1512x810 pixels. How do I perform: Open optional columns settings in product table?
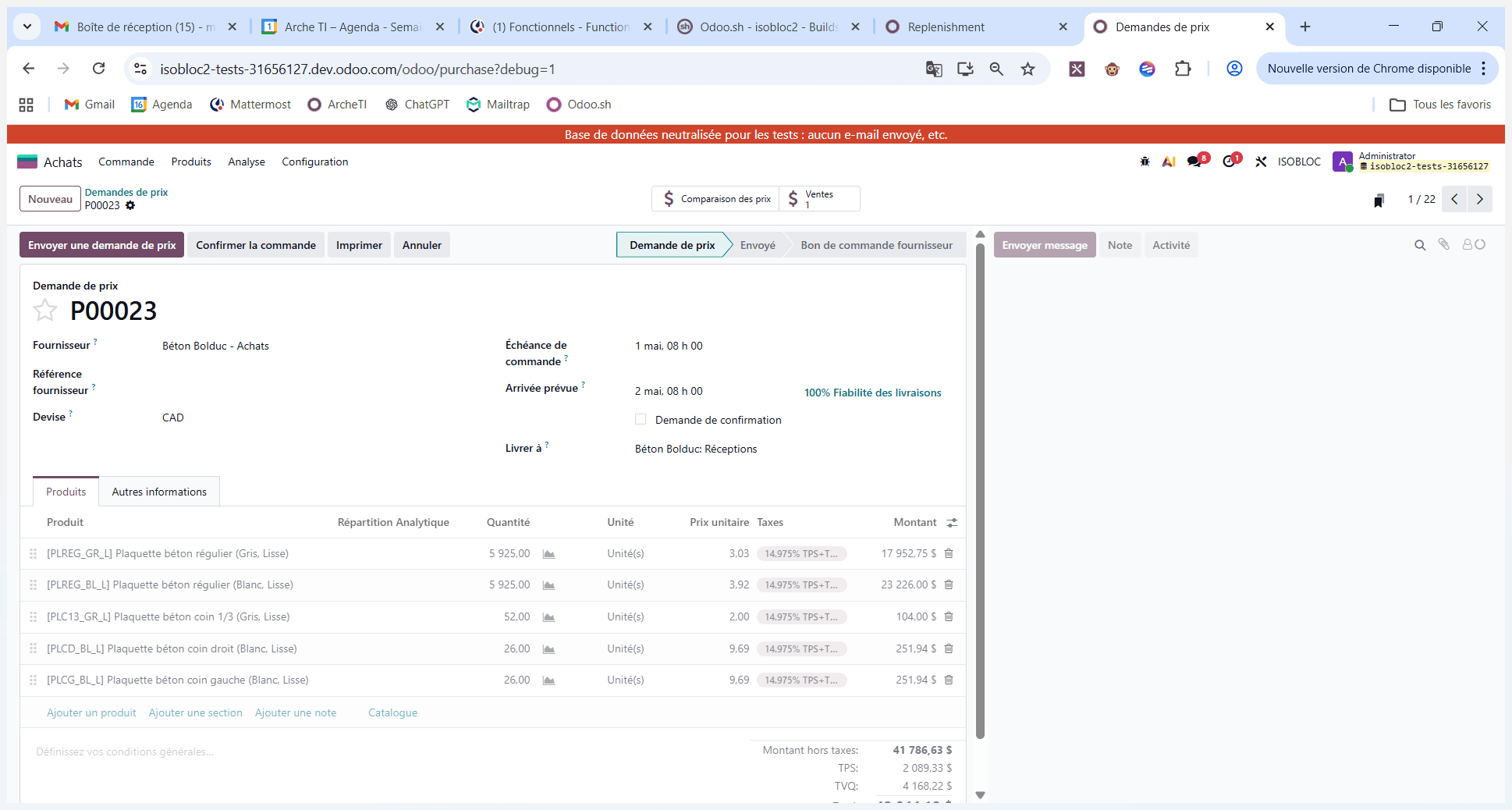[x=952, y=523]
